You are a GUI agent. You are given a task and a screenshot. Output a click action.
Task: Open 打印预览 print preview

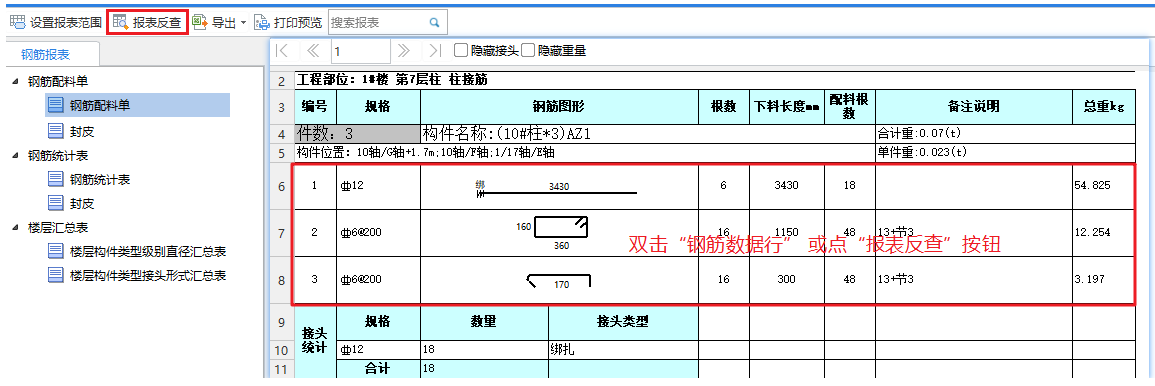pos(288,22)
